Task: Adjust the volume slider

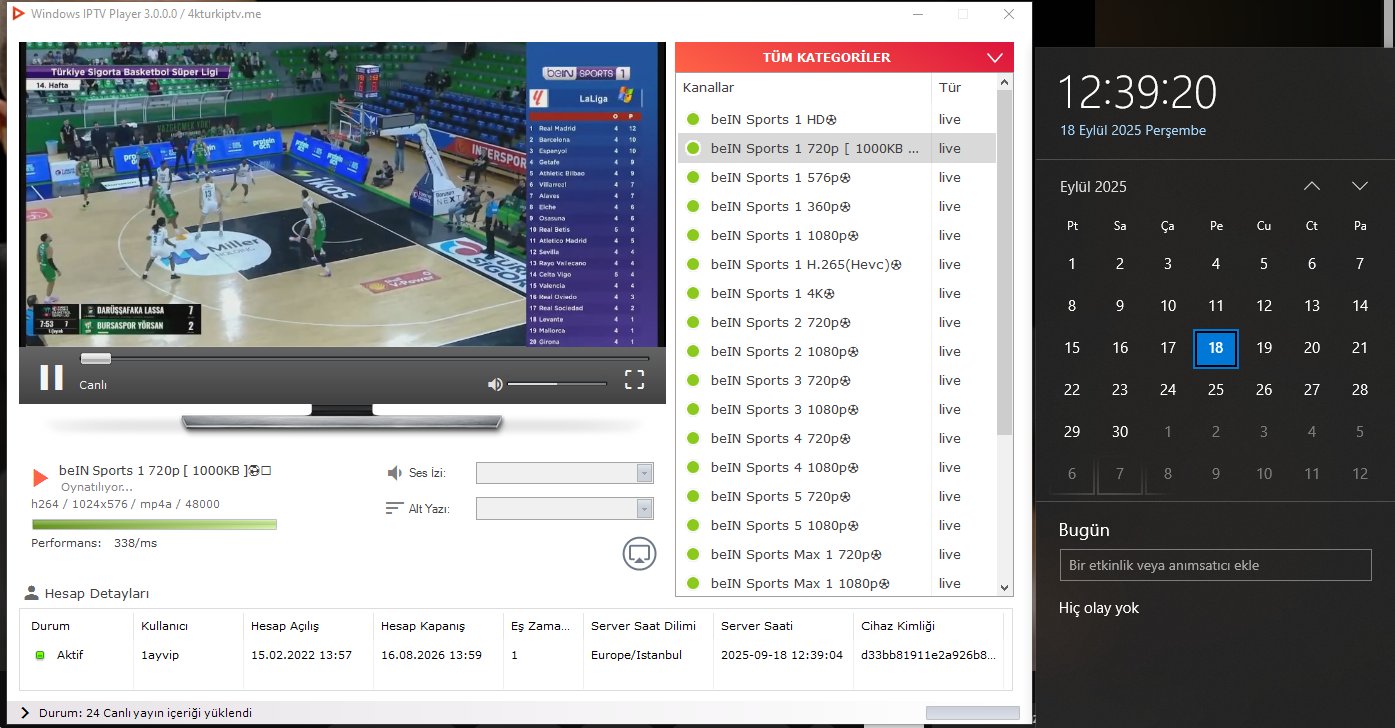Action: (x=556, y=384)
